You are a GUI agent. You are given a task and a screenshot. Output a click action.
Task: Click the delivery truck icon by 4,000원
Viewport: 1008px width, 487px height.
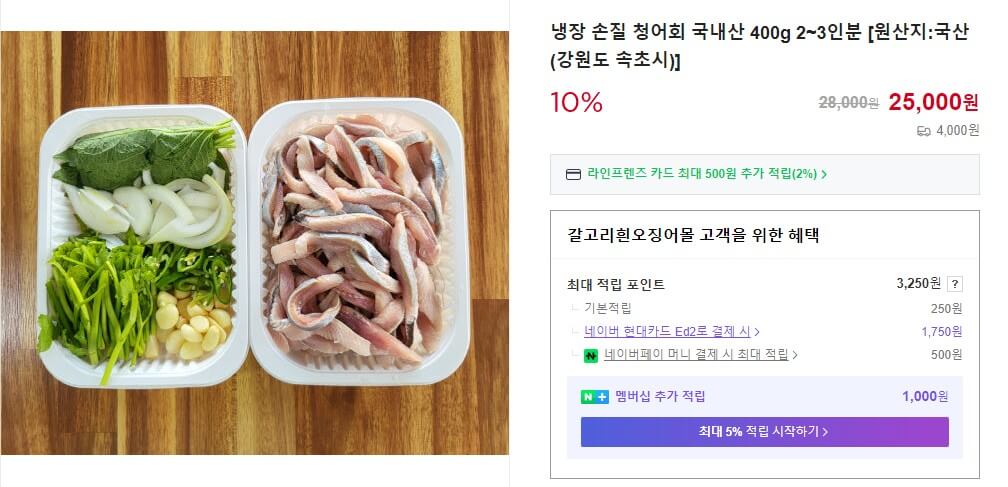(923, 130)
